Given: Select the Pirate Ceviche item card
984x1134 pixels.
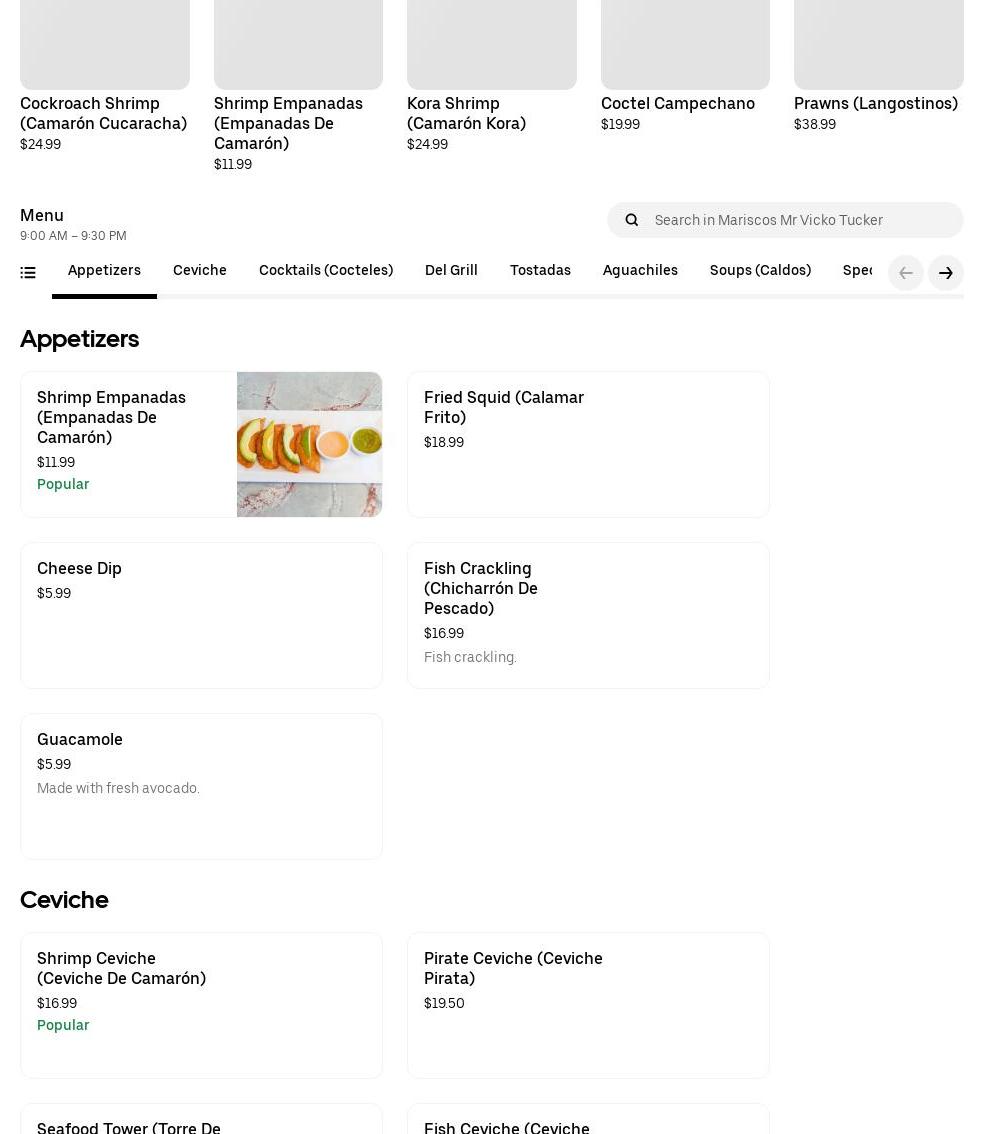Looking at the screenshot, I should (x=588, y=1005).
